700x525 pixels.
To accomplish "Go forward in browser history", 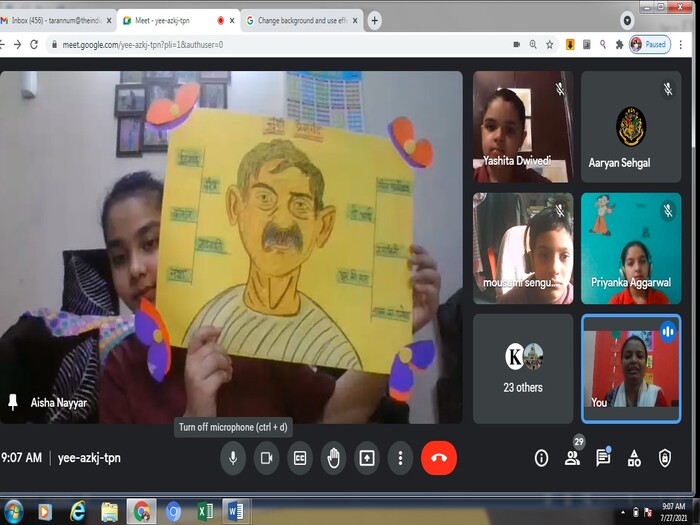I will click(x=17, y=45).
